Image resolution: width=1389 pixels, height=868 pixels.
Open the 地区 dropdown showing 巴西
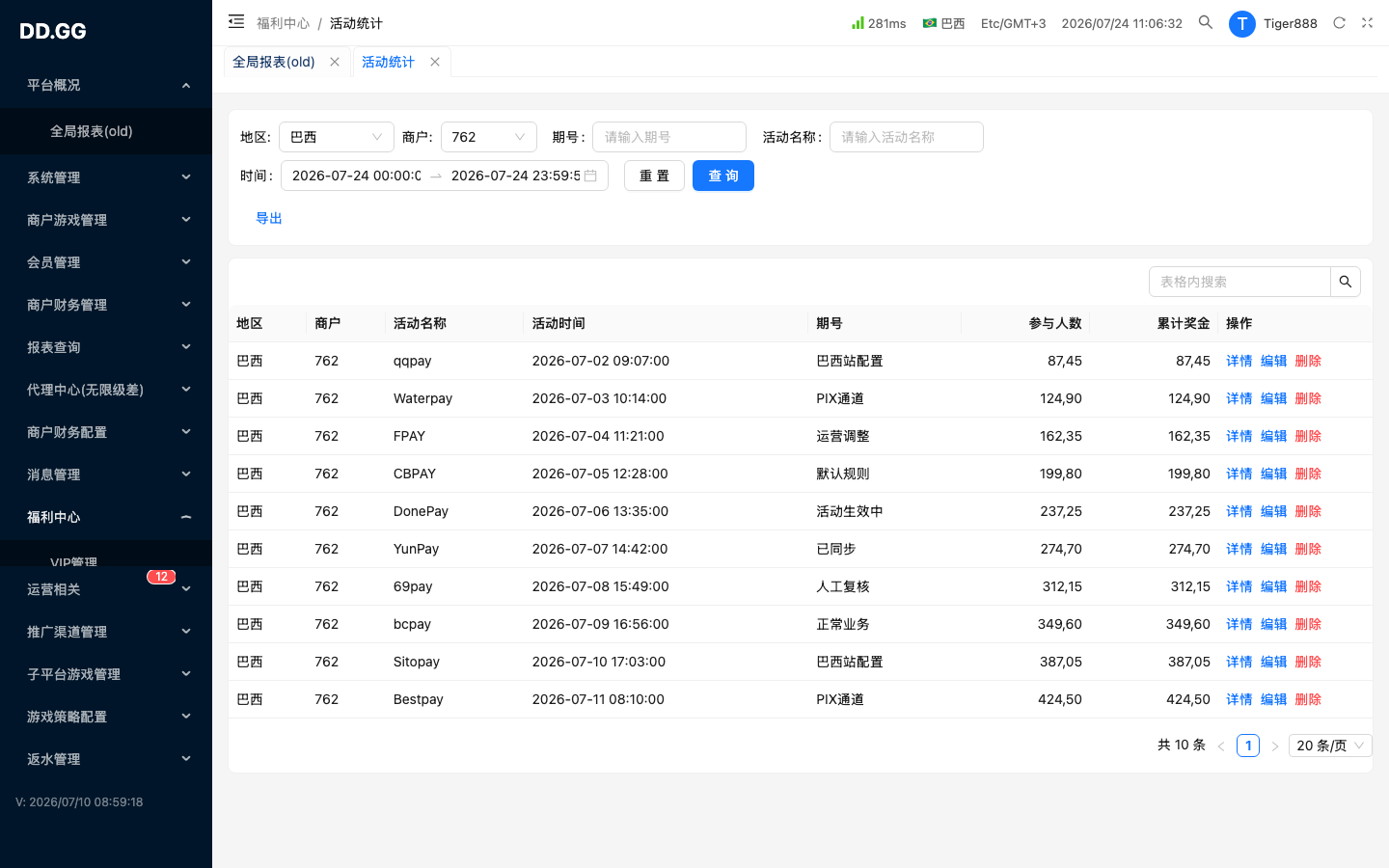(337, 137)
